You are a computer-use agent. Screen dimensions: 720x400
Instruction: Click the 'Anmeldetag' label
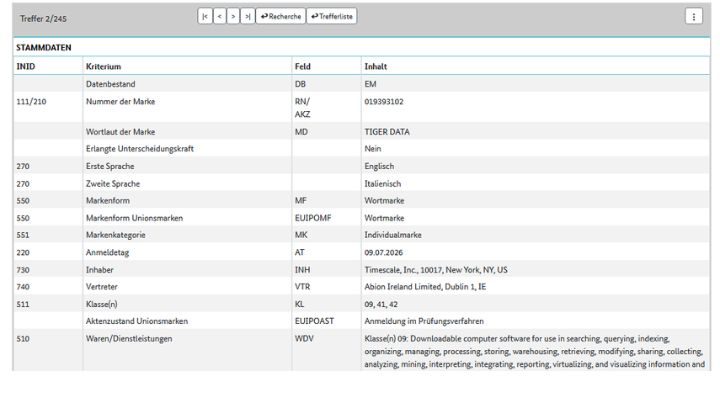(x=107, y=253)
